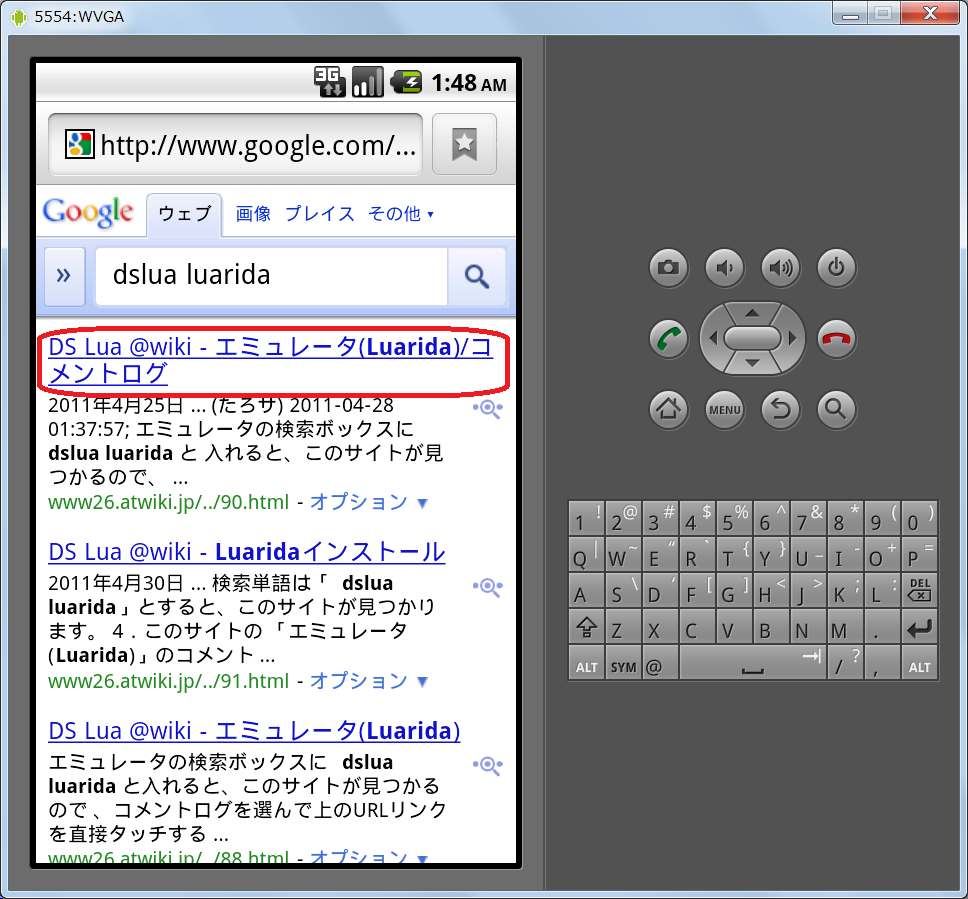
Task: Focus the browser URL address bar
Action: point(236,144)
